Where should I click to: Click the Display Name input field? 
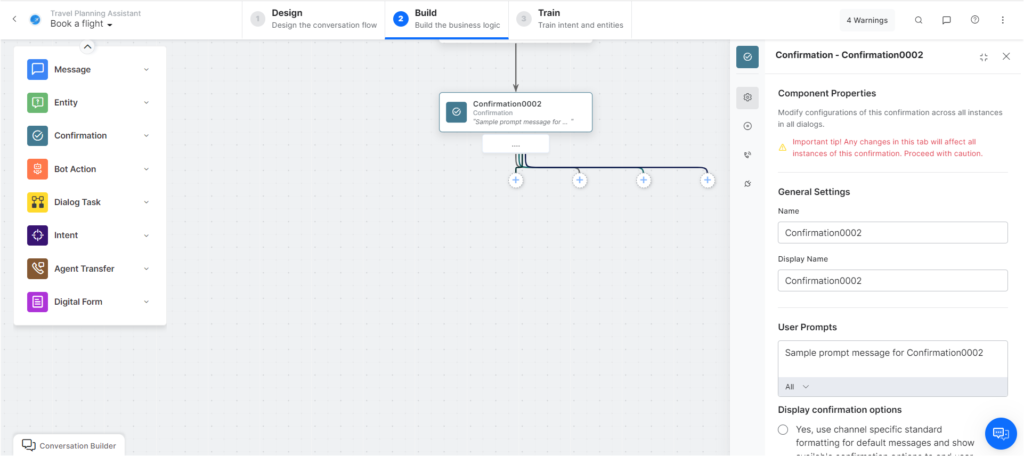(892, 281)
